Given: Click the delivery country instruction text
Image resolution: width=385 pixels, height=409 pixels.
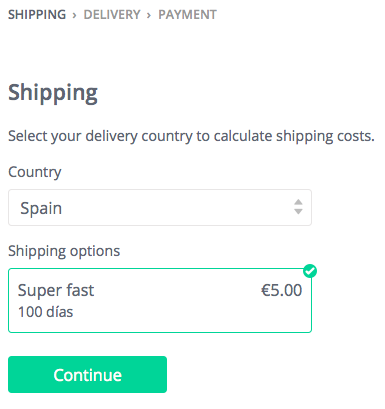Looking at the screenshot, I should pyautogui.click(x=191, y=136).
